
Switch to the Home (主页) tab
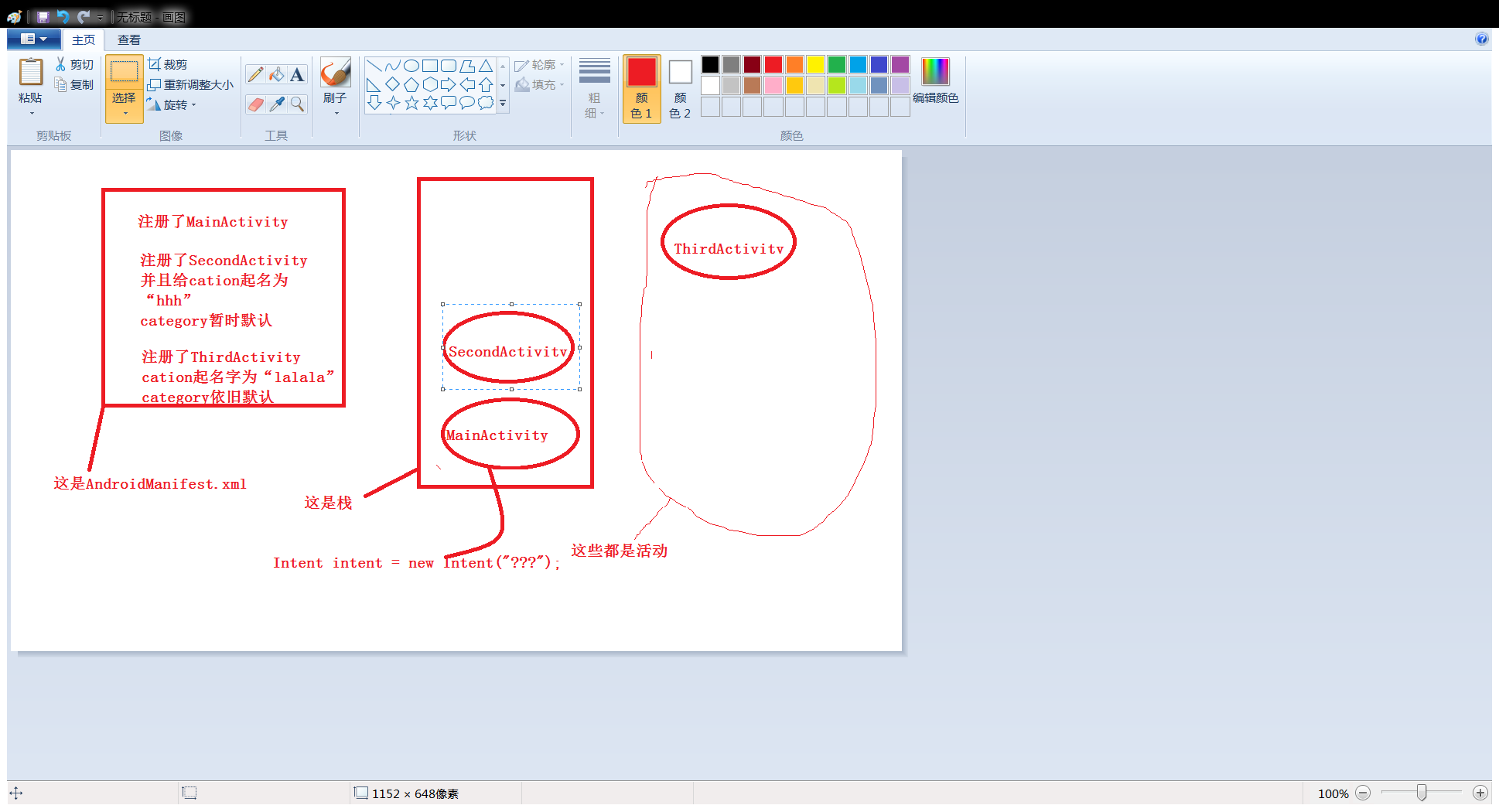click(84, 39)
